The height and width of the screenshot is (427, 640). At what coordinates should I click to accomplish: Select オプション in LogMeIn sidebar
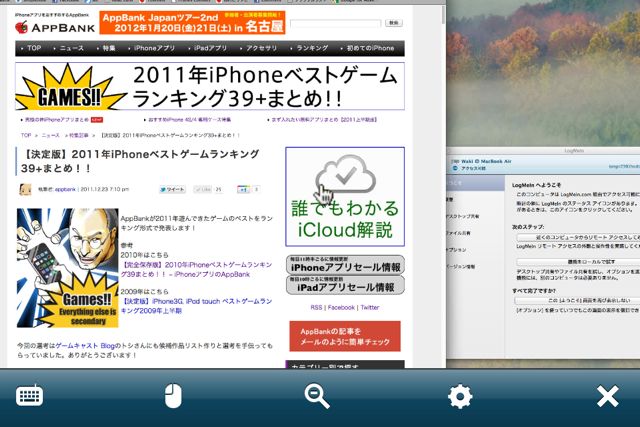click(457, 250)
